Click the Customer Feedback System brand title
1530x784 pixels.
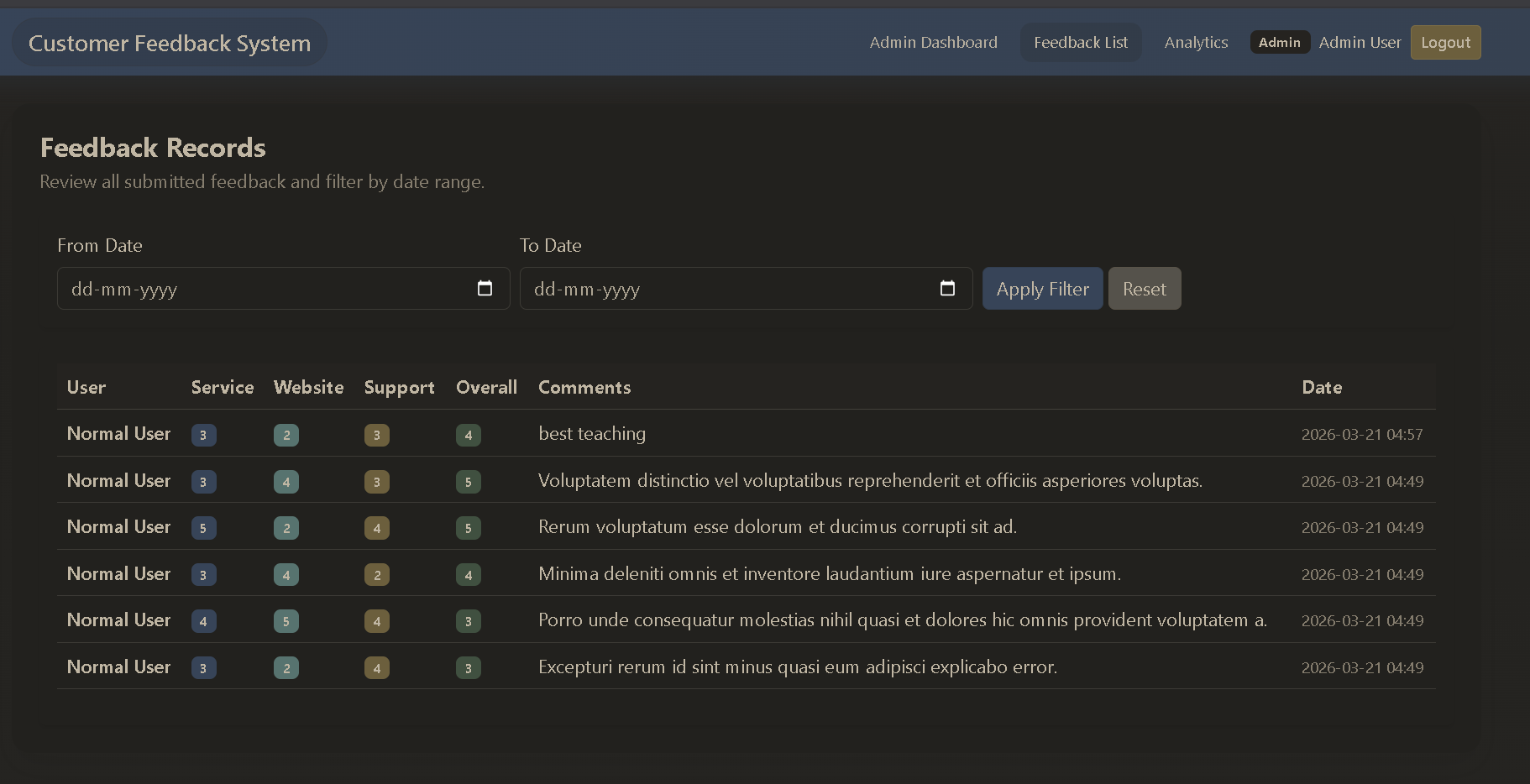pyautogui.click(x=170, y=43)
